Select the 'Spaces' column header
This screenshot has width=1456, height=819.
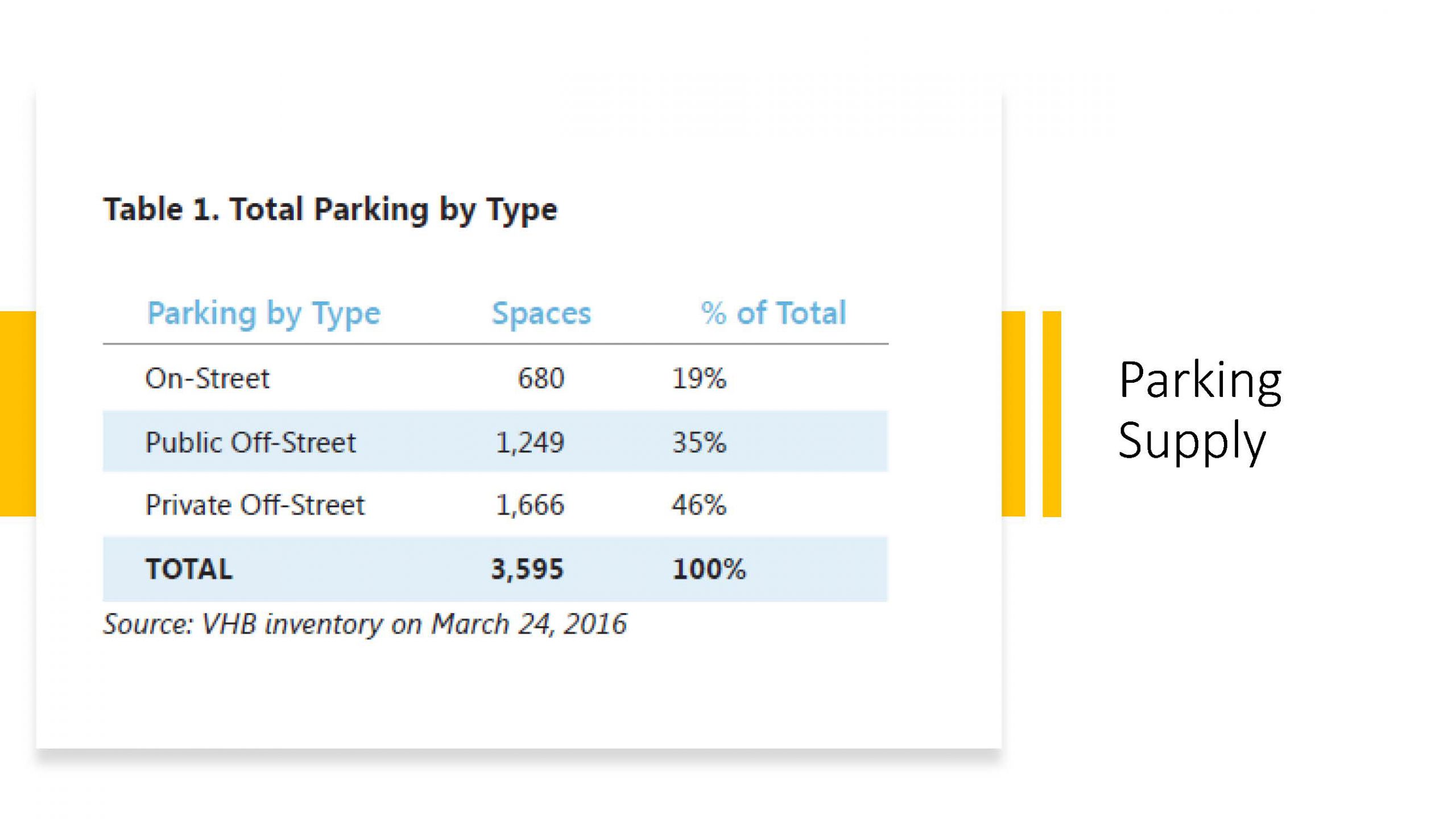coord(541,314)
